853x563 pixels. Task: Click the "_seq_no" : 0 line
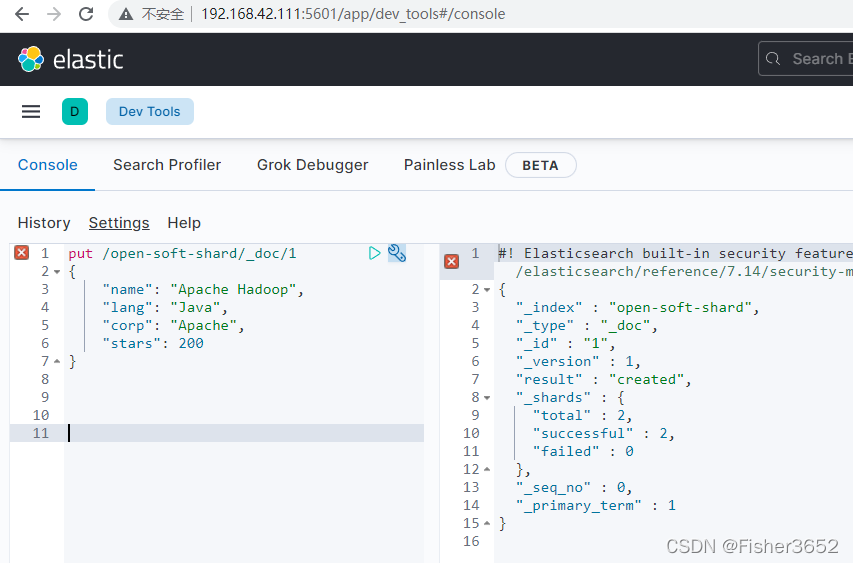click(574, 487)
